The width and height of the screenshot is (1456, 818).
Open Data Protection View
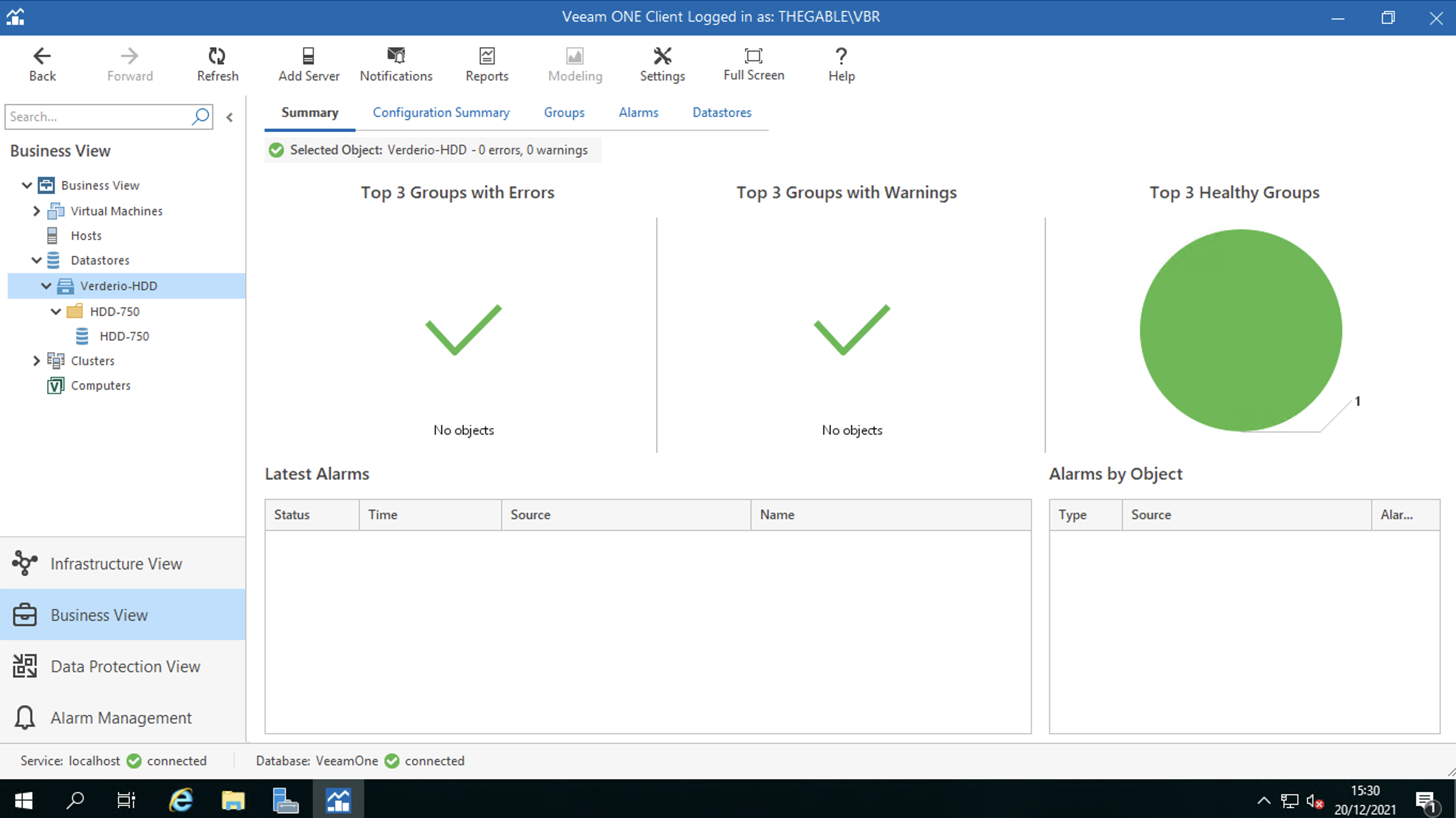pyautogui.click(x=123, y=666)
